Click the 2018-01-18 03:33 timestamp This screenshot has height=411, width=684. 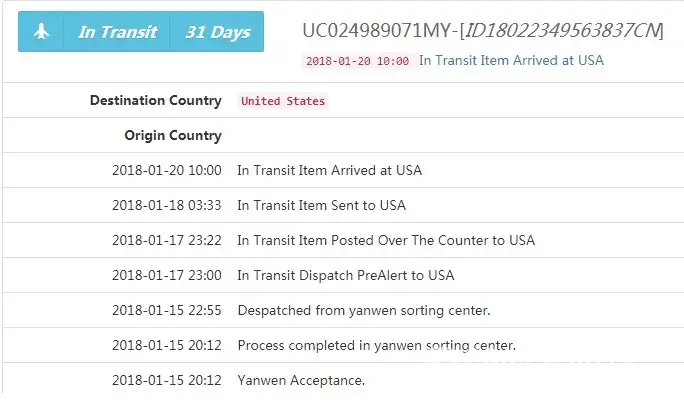166,205
